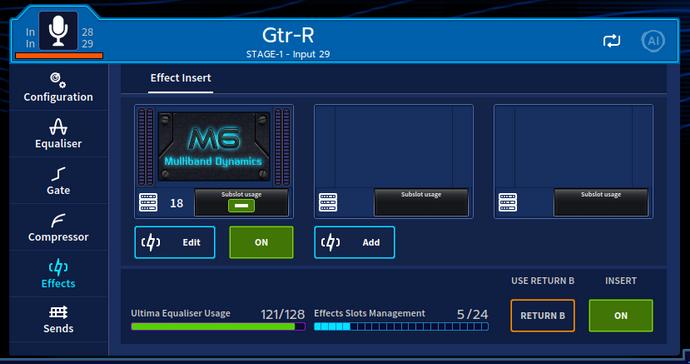The image size is (690, 364).
Task: Click Edit for the M6 effect
Action: pyautogui.click(x=175, y=242)
